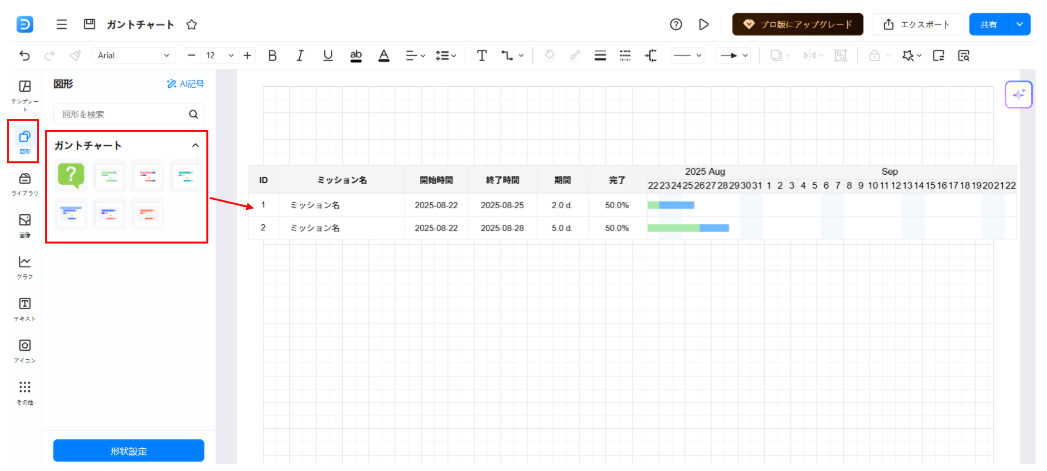The height and width of the screenshot is (471, 1047).
Task: Collapse the ガントチャート shape section
Action: [195, 145]
